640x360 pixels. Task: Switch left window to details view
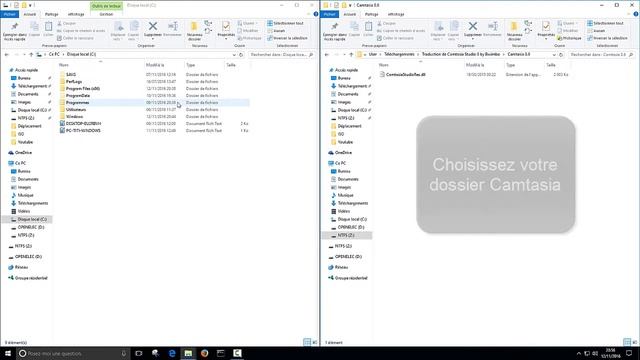tap(307, 342)
